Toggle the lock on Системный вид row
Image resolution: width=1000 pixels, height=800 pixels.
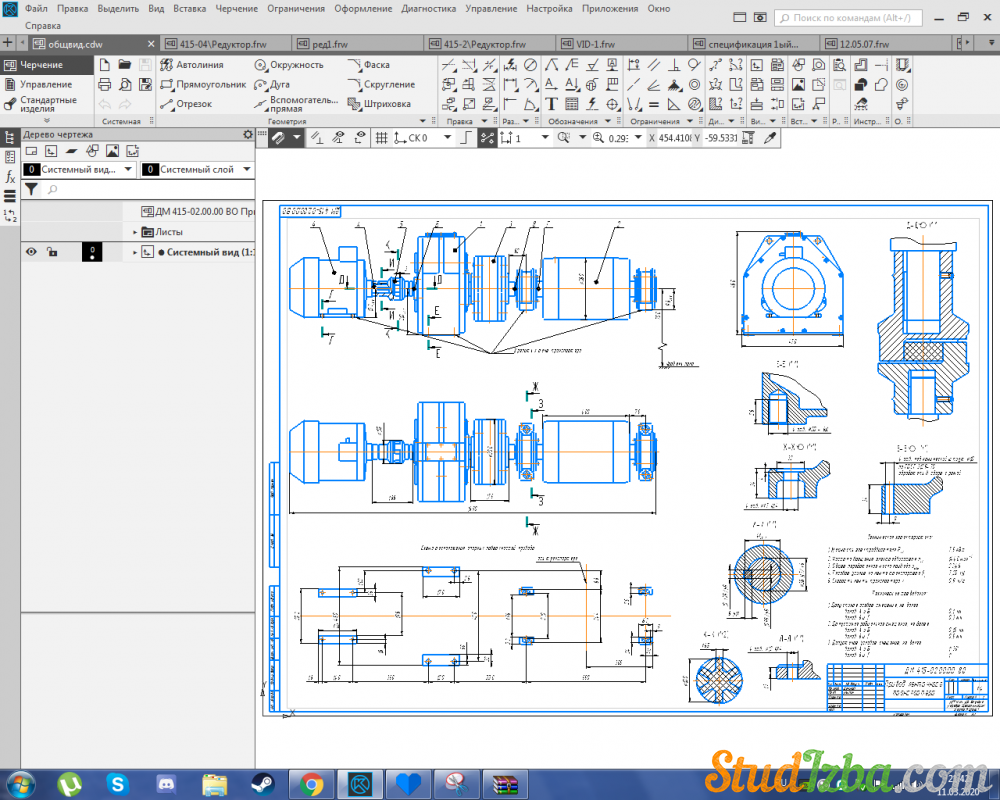(x=52, y=252)
